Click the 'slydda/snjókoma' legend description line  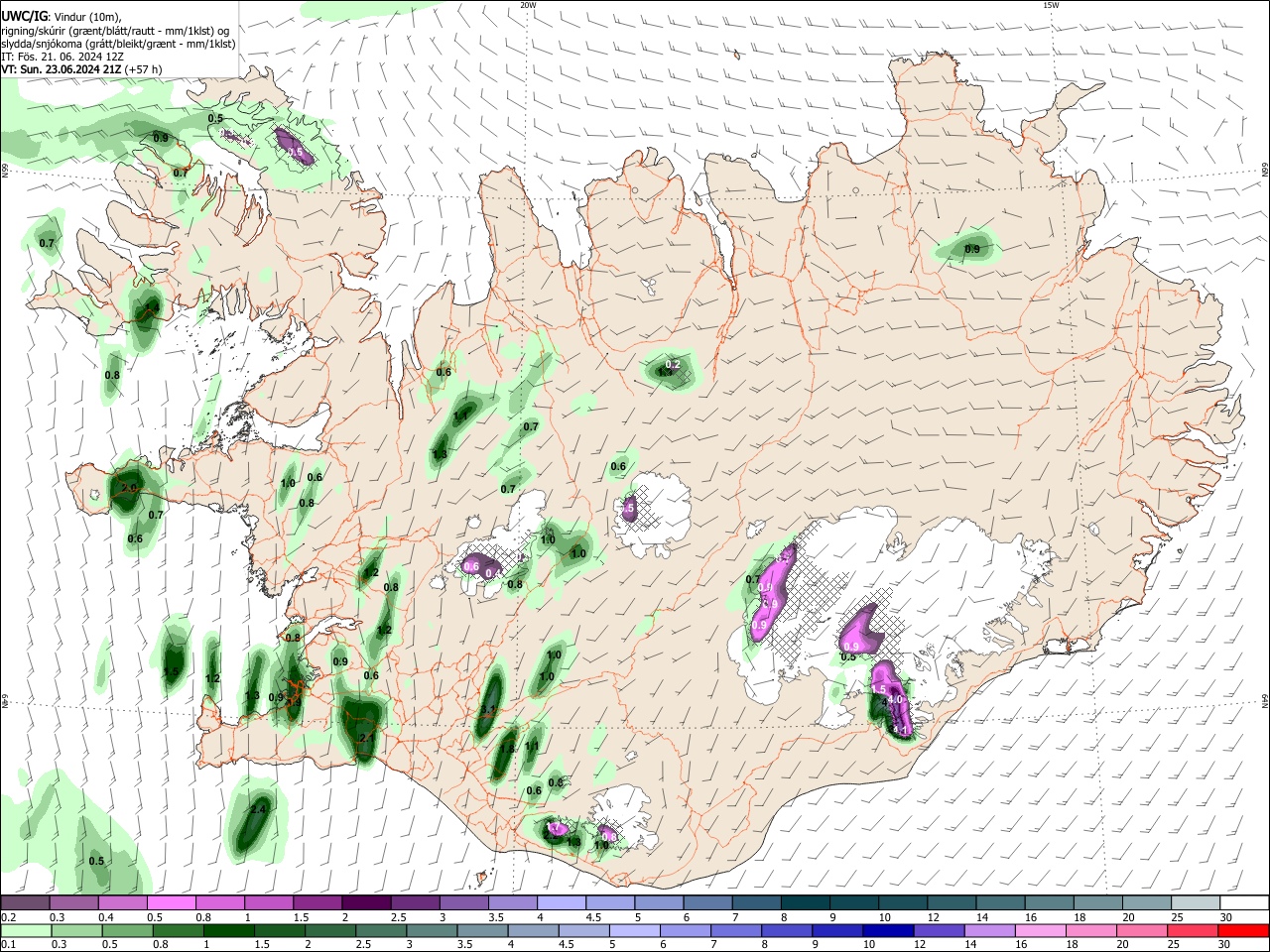click(x=118, y=44)
